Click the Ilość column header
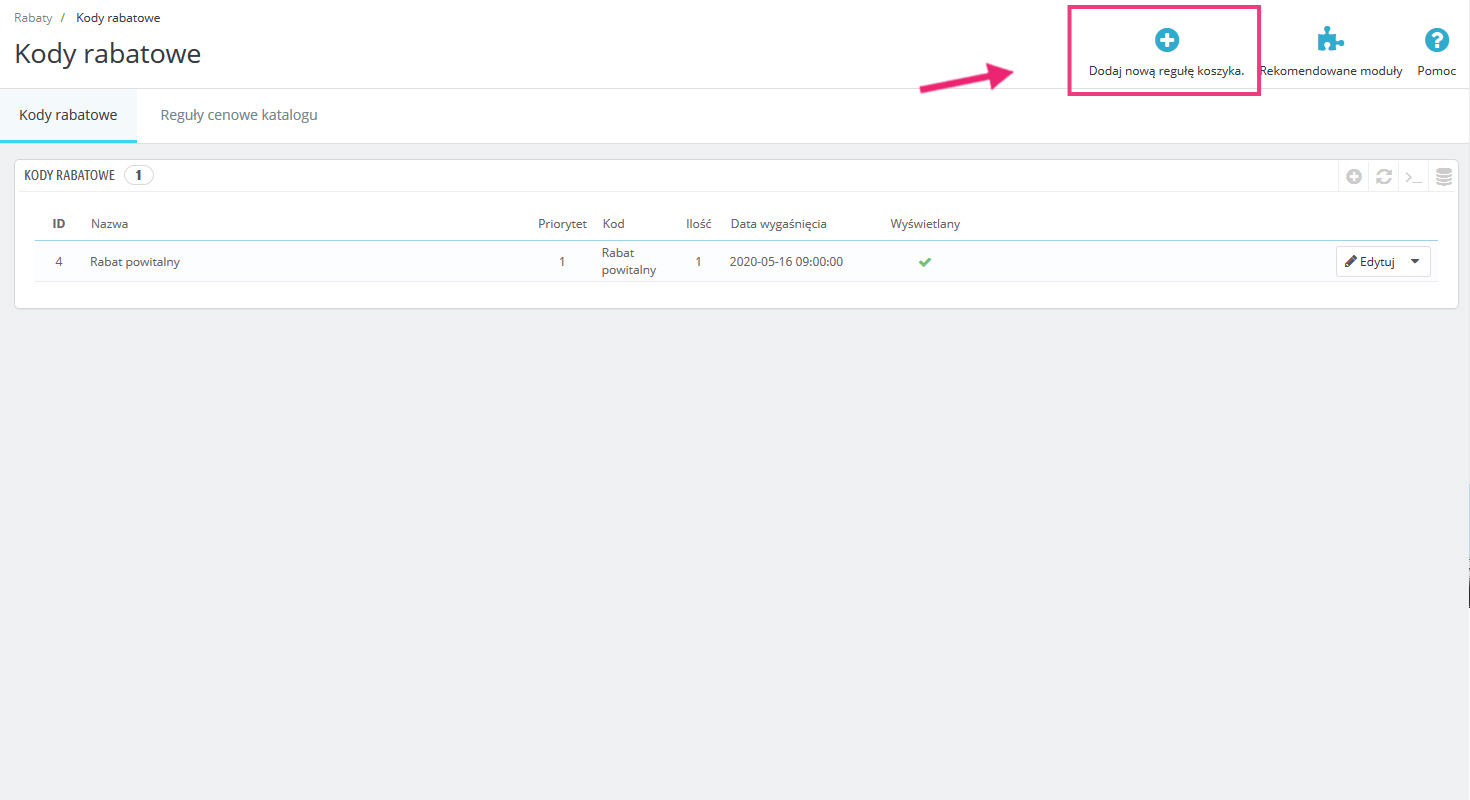The width and height of the screenshot is (1470, 800). click(x=698, y=224)
